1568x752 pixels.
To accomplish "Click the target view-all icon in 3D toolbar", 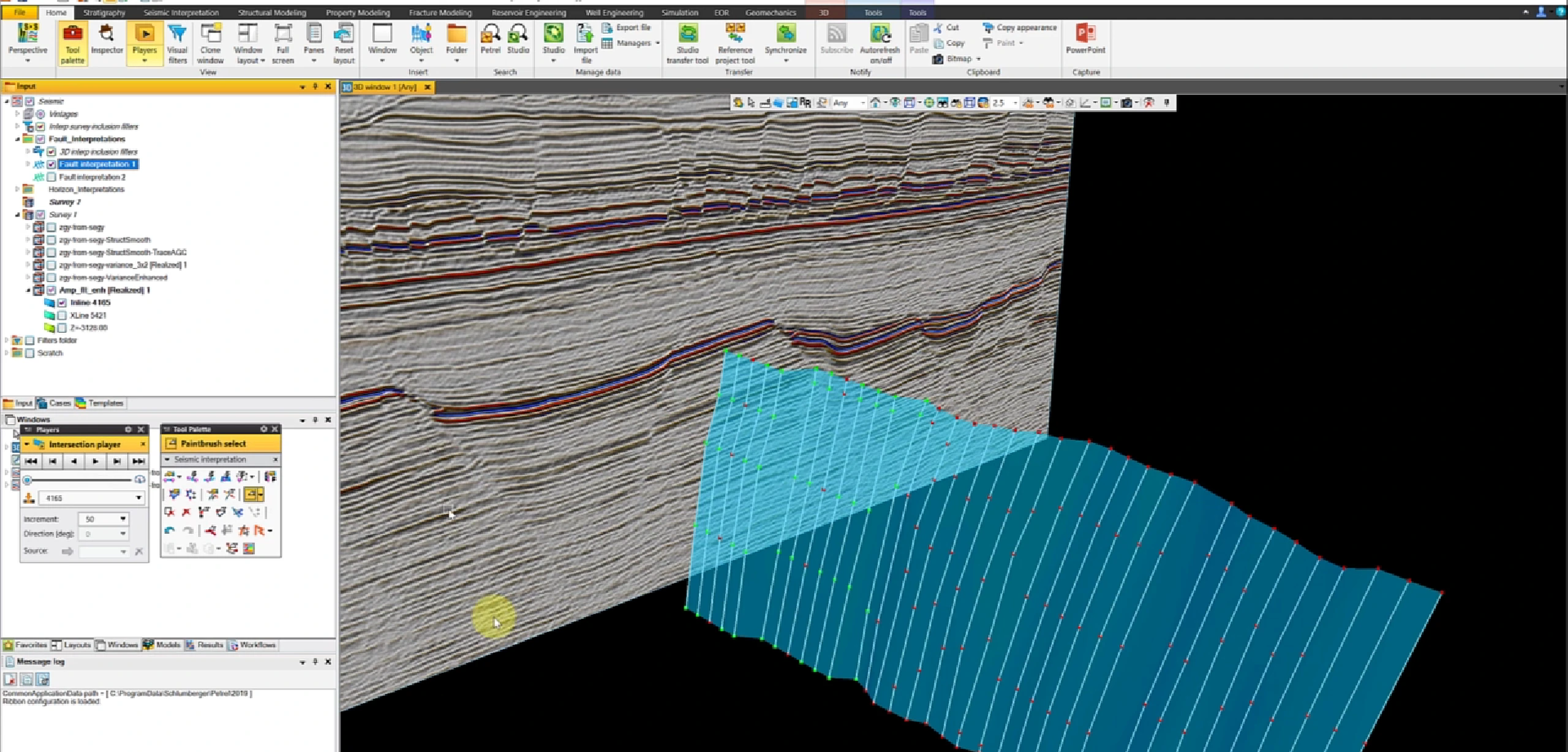I will pyautogui.click(x=929, y=103).
